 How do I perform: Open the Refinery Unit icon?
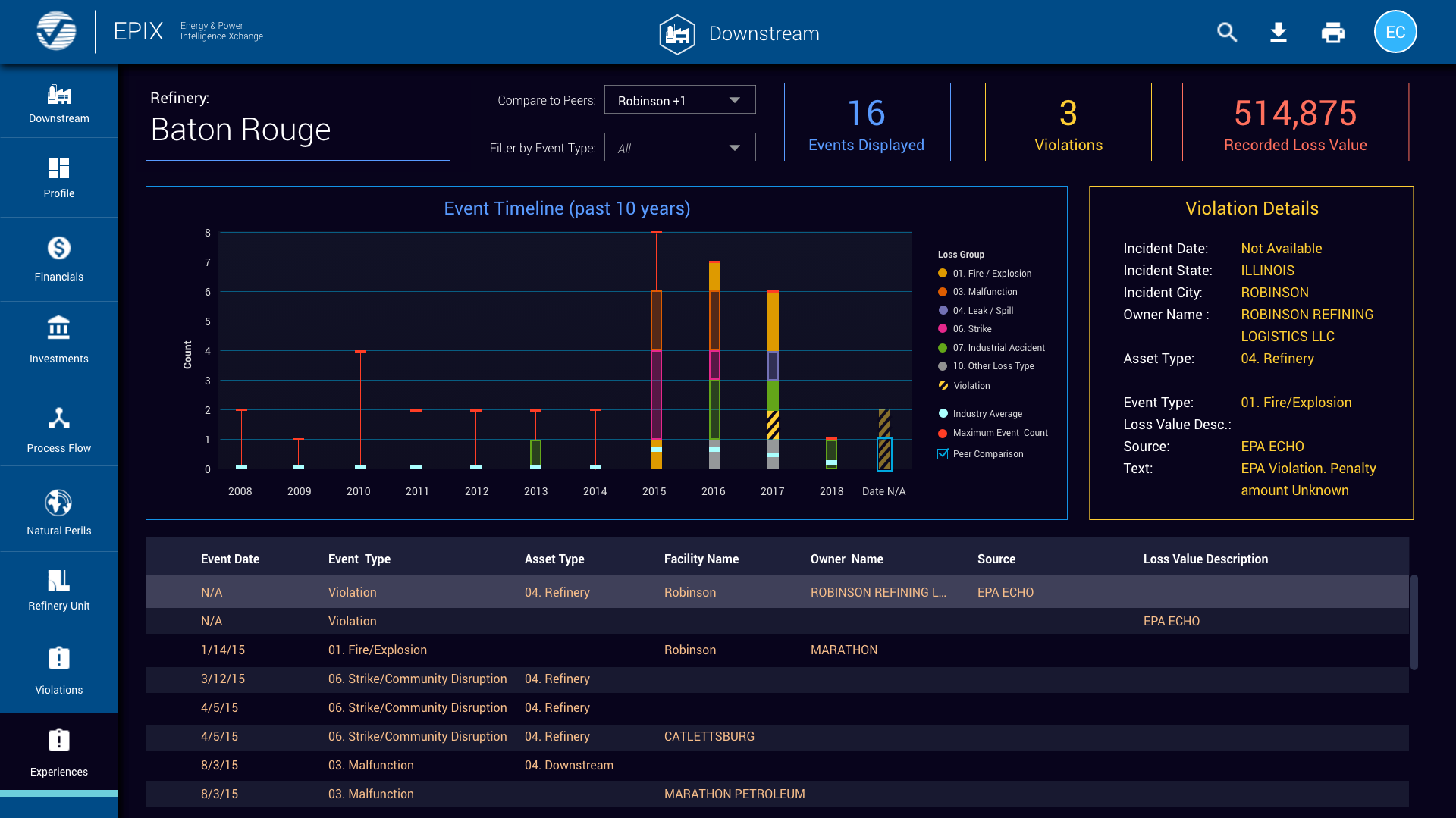(59, 581)
